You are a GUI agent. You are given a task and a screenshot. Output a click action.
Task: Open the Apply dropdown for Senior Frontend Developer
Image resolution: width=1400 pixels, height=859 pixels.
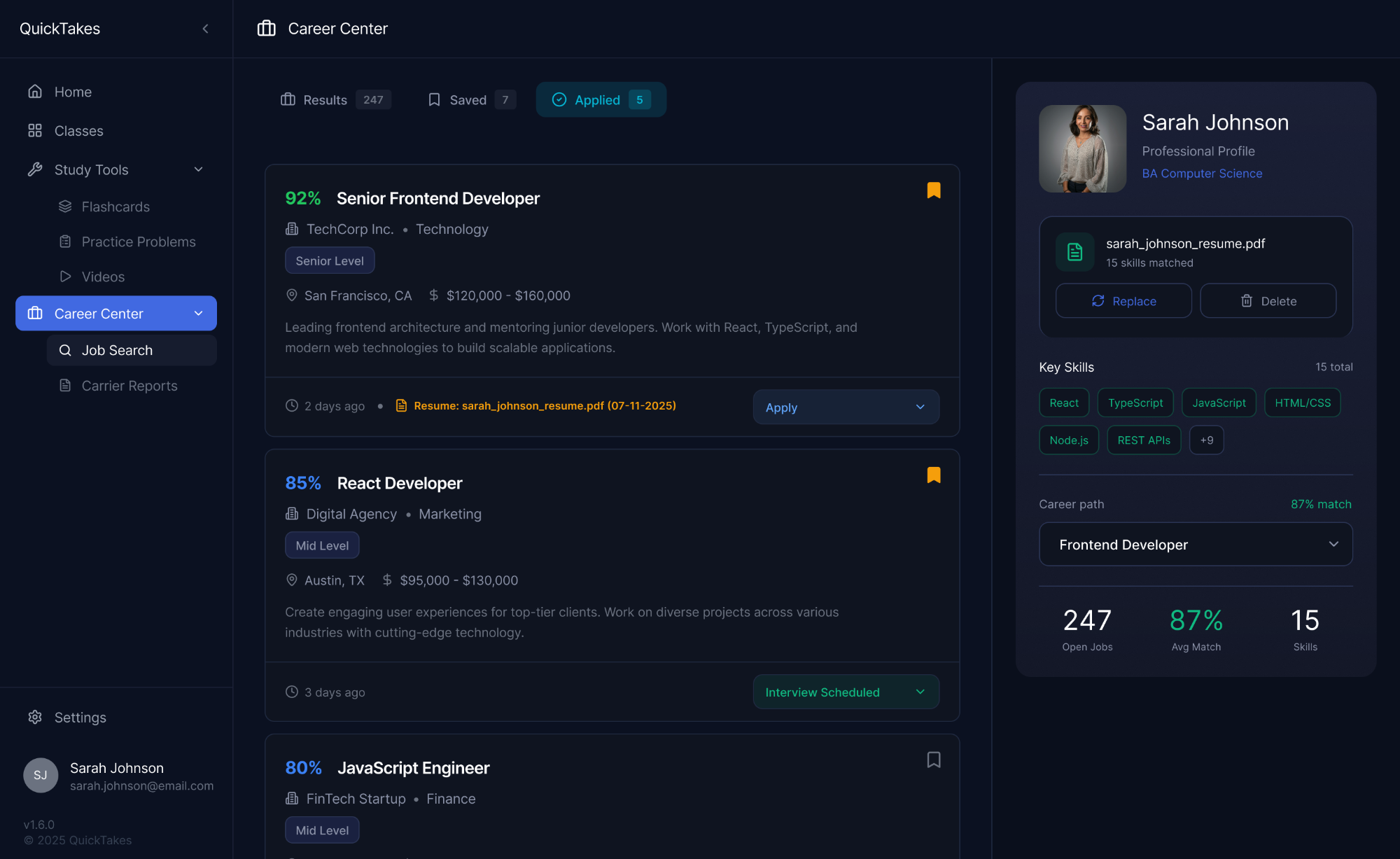coord(846,407)
